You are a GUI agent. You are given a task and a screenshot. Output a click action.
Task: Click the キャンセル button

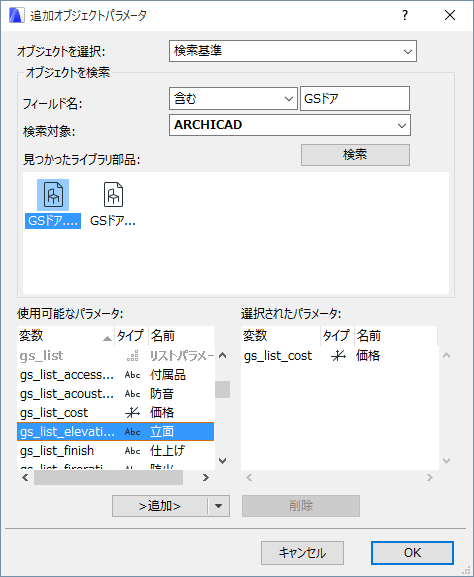tap(303, 553)
